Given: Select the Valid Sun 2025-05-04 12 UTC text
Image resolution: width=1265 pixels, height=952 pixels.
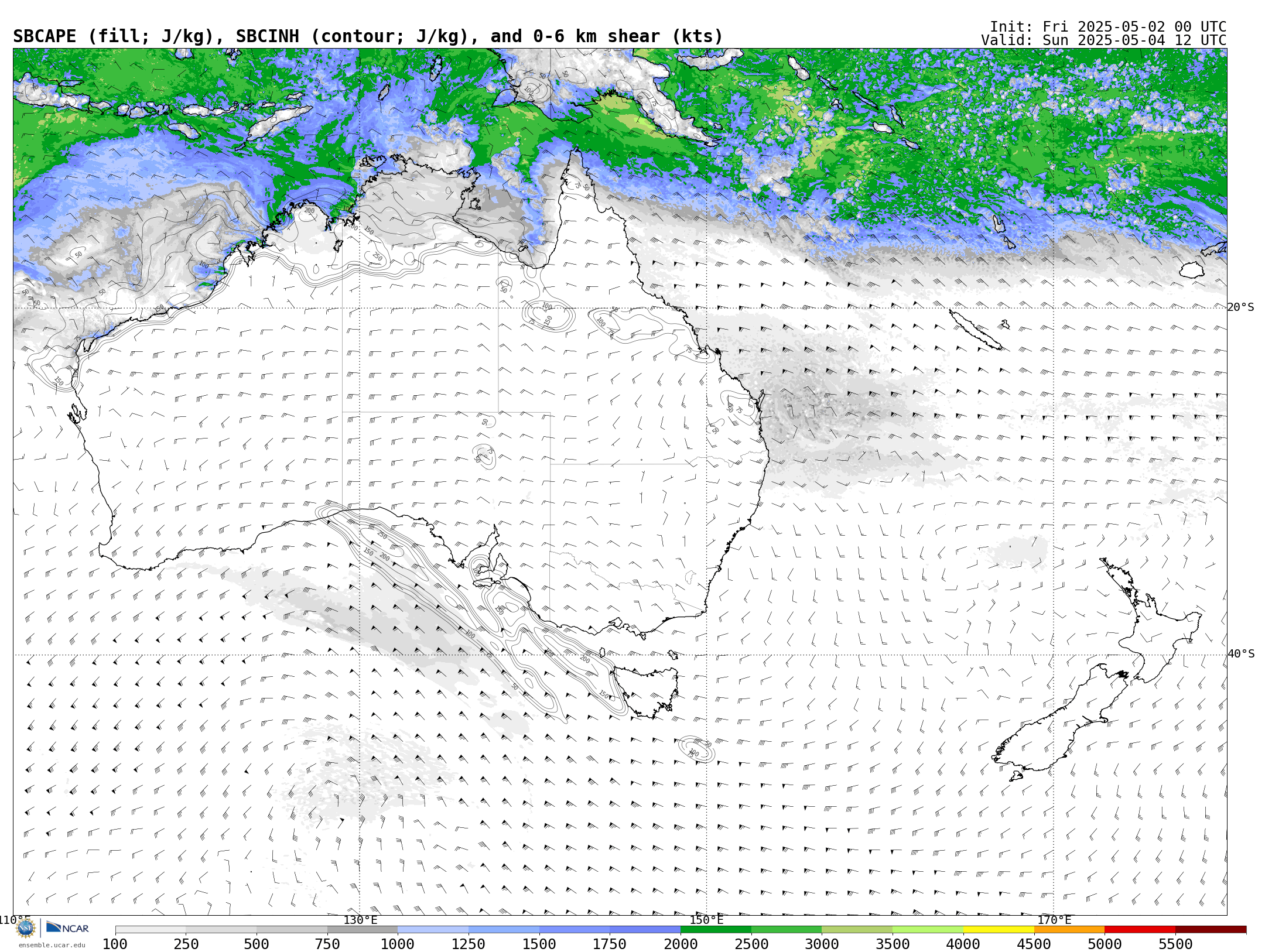Looking at the screenshot, I should coord(1103,40).
